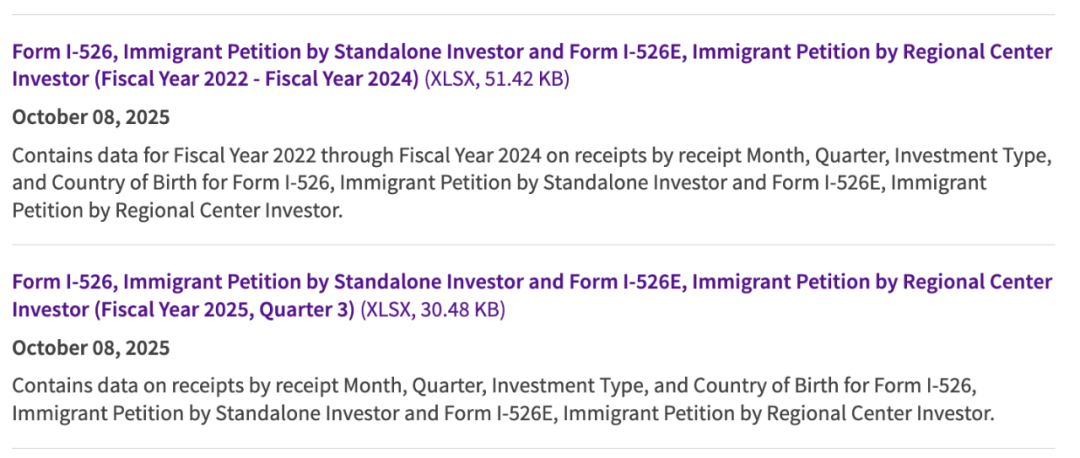The image size is (1080, 458).
Task: Click the bottom divider below Quarter 3 entry
Action: tap(533, 448)
